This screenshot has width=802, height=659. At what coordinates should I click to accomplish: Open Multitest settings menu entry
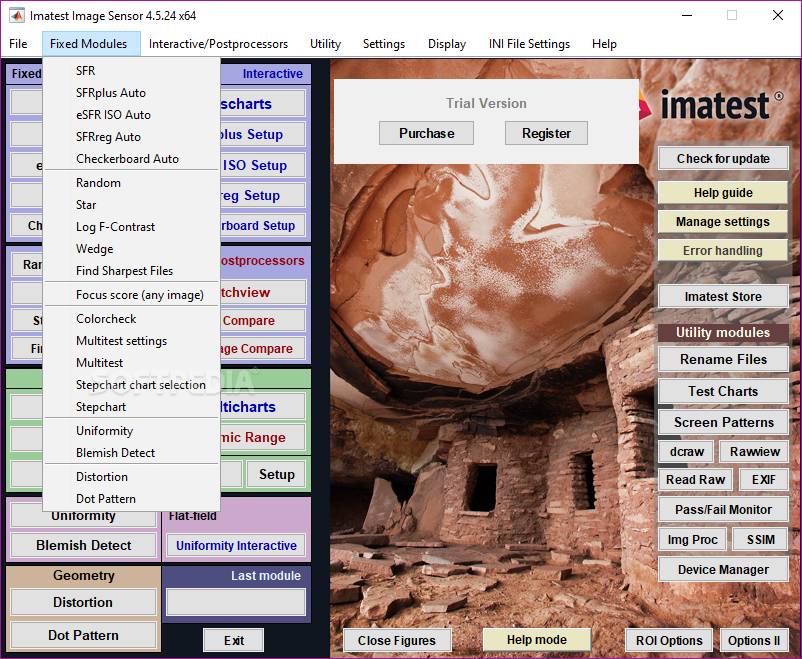[132, 341]
